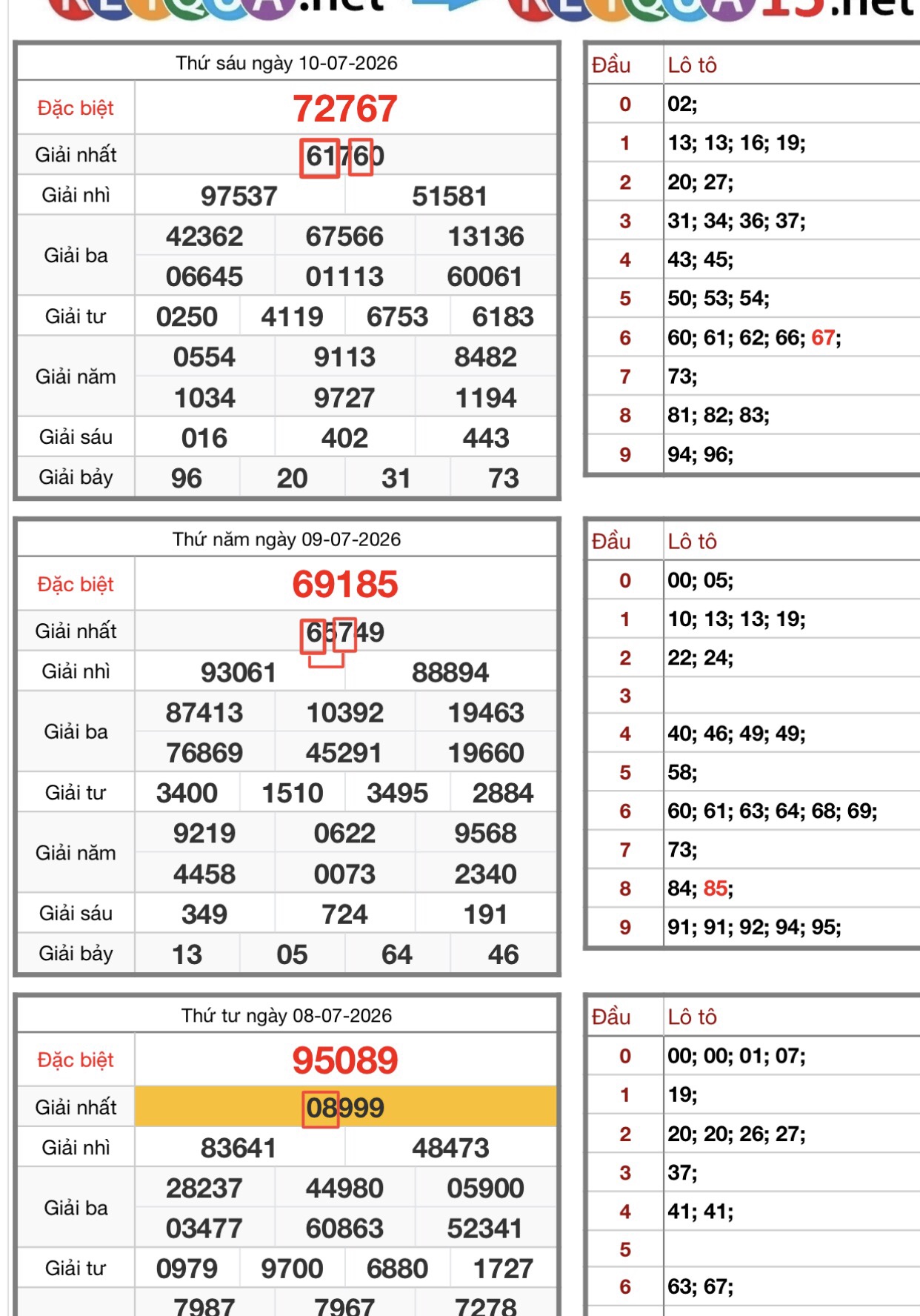
Task: Select Giải sáu number 191
Action: [x=486, y=914]
